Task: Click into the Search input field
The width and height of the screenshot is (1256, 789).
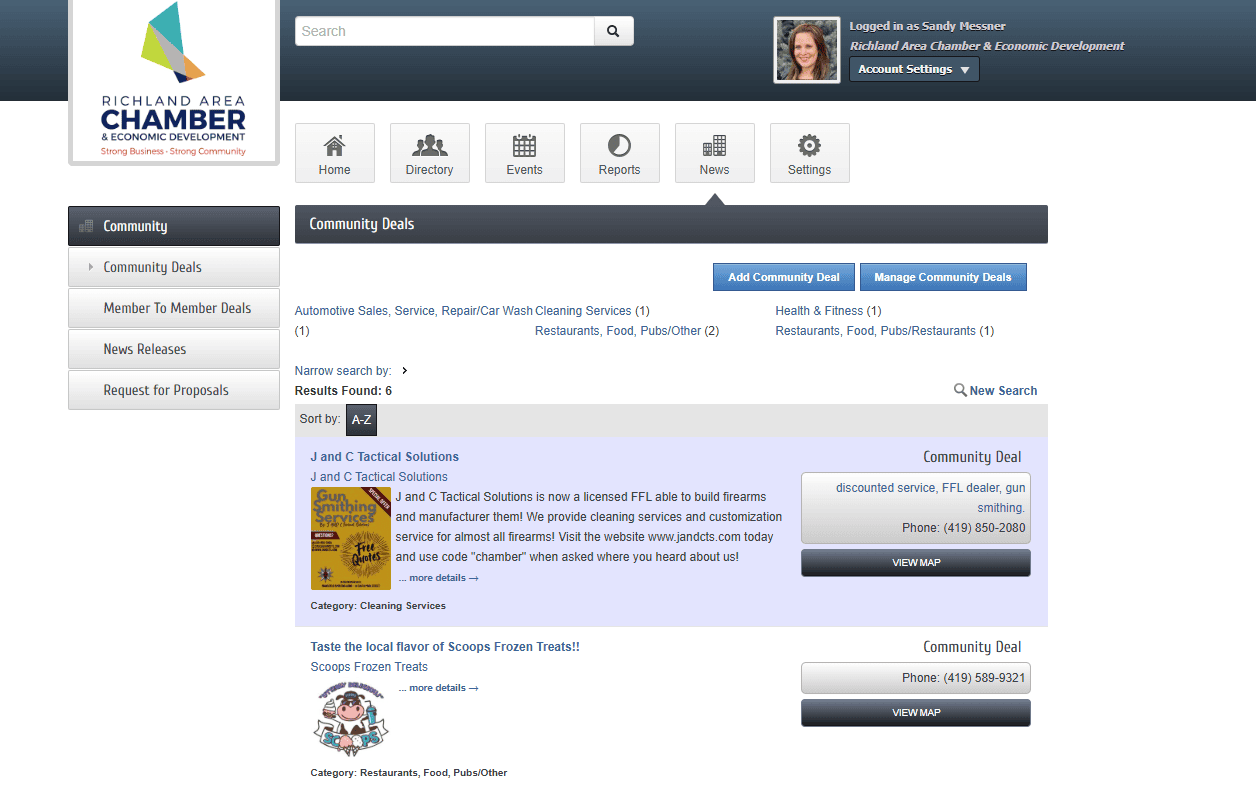Action: (445, 31)
